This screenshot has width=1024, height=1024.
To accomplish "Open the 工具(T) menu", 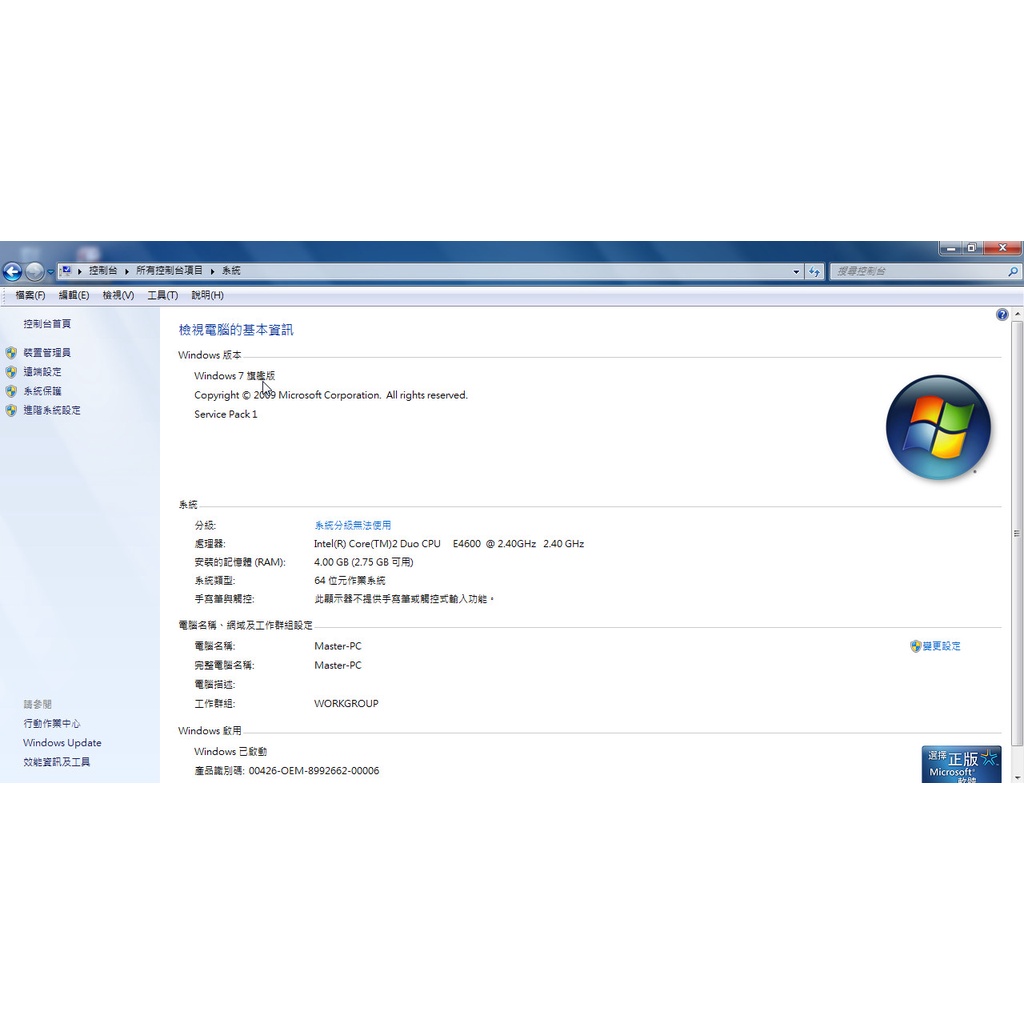I will click(162, 295).
